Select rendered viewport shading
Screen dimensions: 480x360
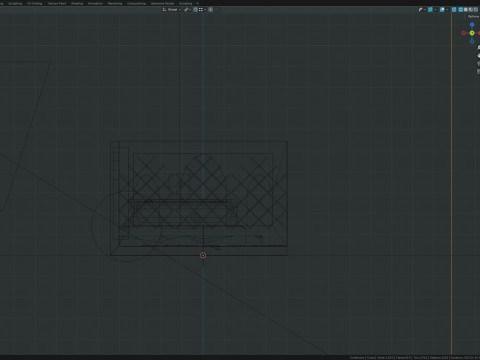(x=476, y=10)
